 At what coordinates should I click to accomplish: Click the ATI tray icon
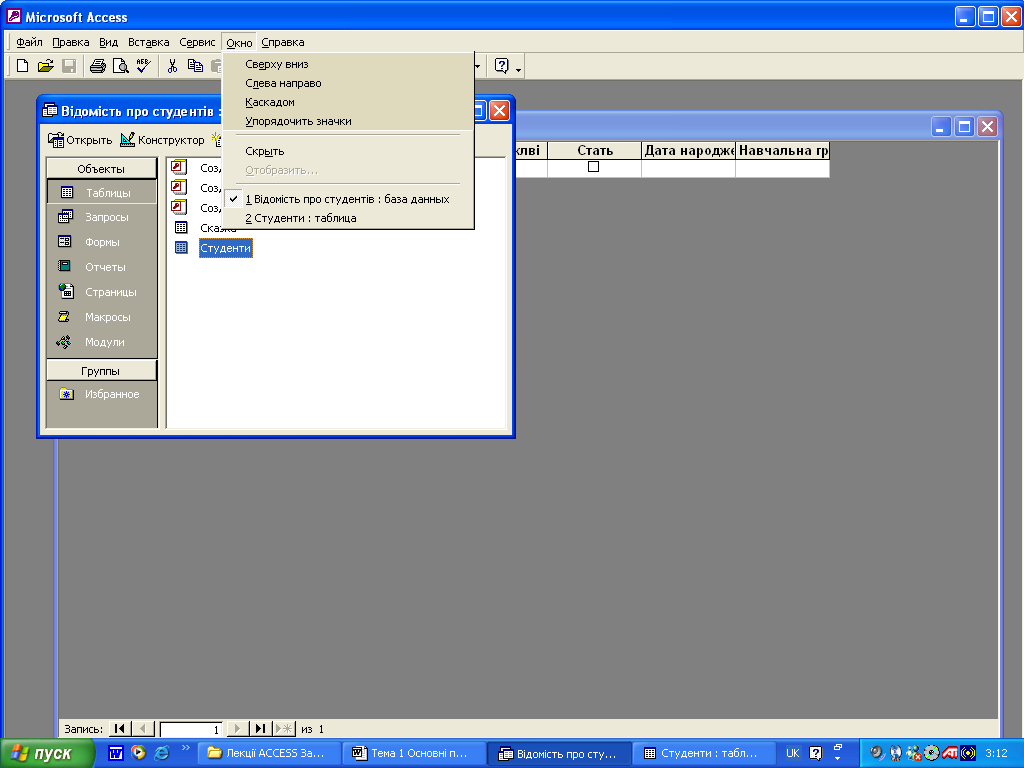[x=950, y=753]
